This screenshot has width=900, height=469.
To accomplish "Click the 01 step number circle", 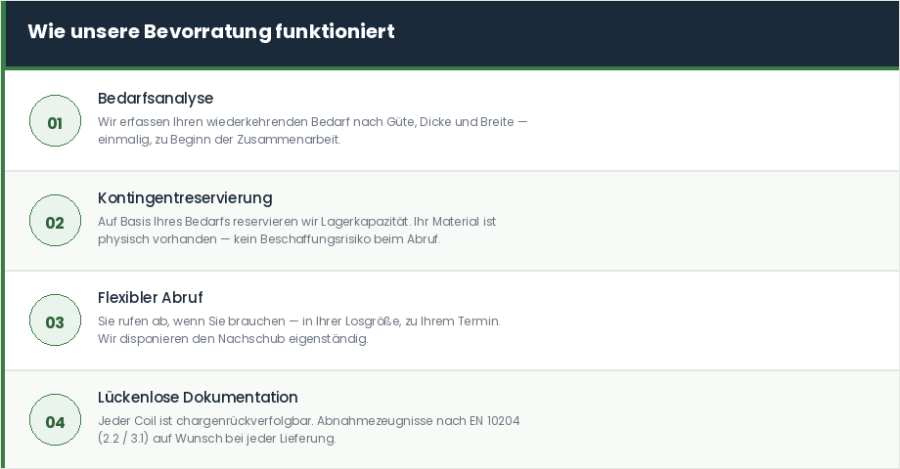I will coord(55,122).
